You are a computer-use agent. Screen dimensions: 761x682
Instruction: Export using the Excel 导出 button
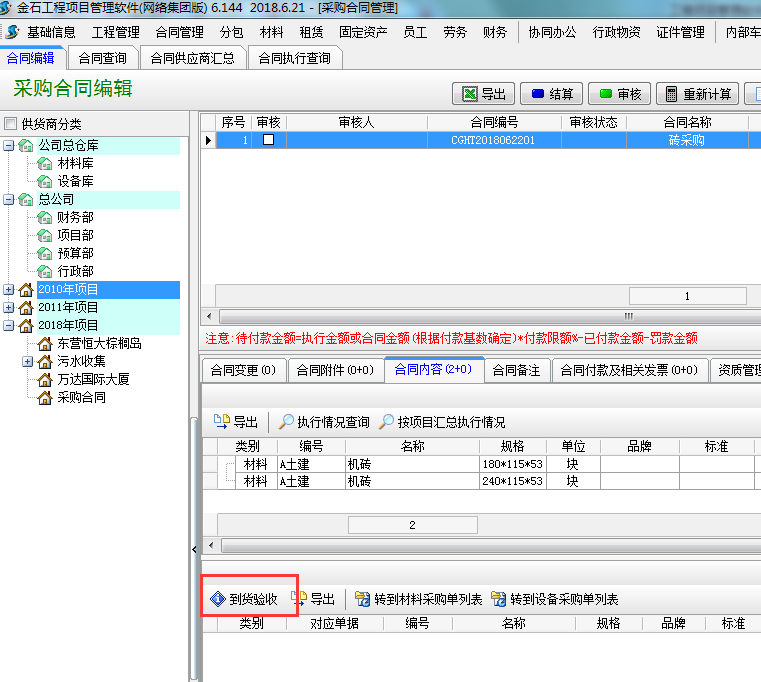click(x=484, y=94)
